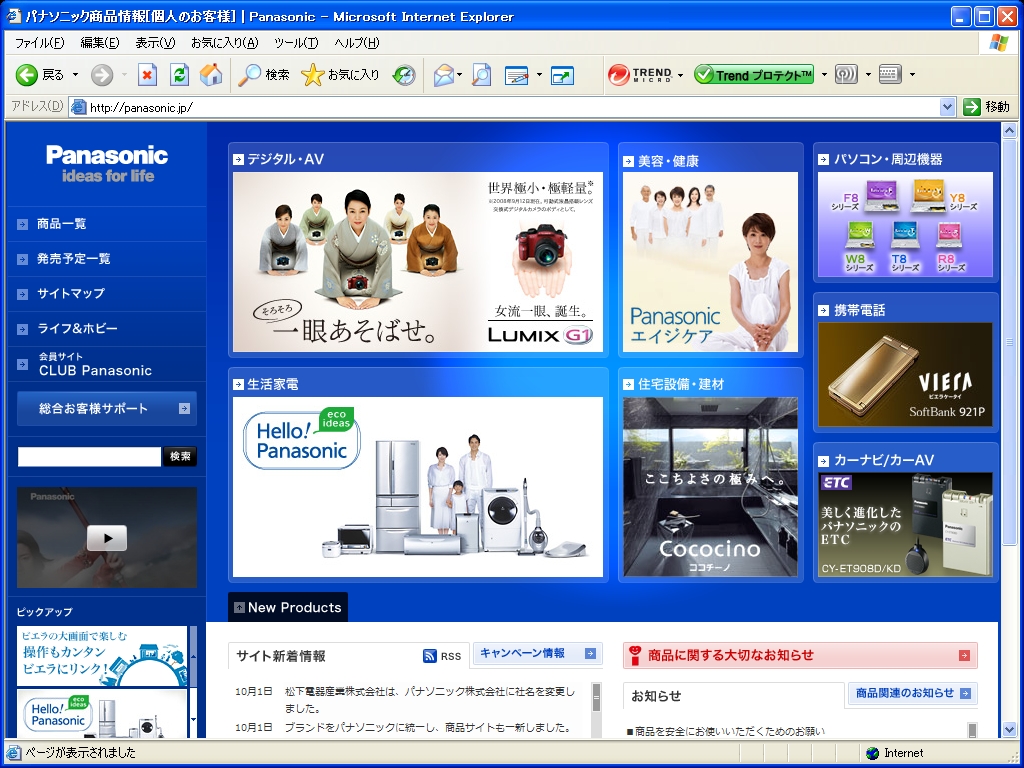Open the Trend プロテクト dropdown arrow
The image size is (1024, 768).
tap(824, 75)
